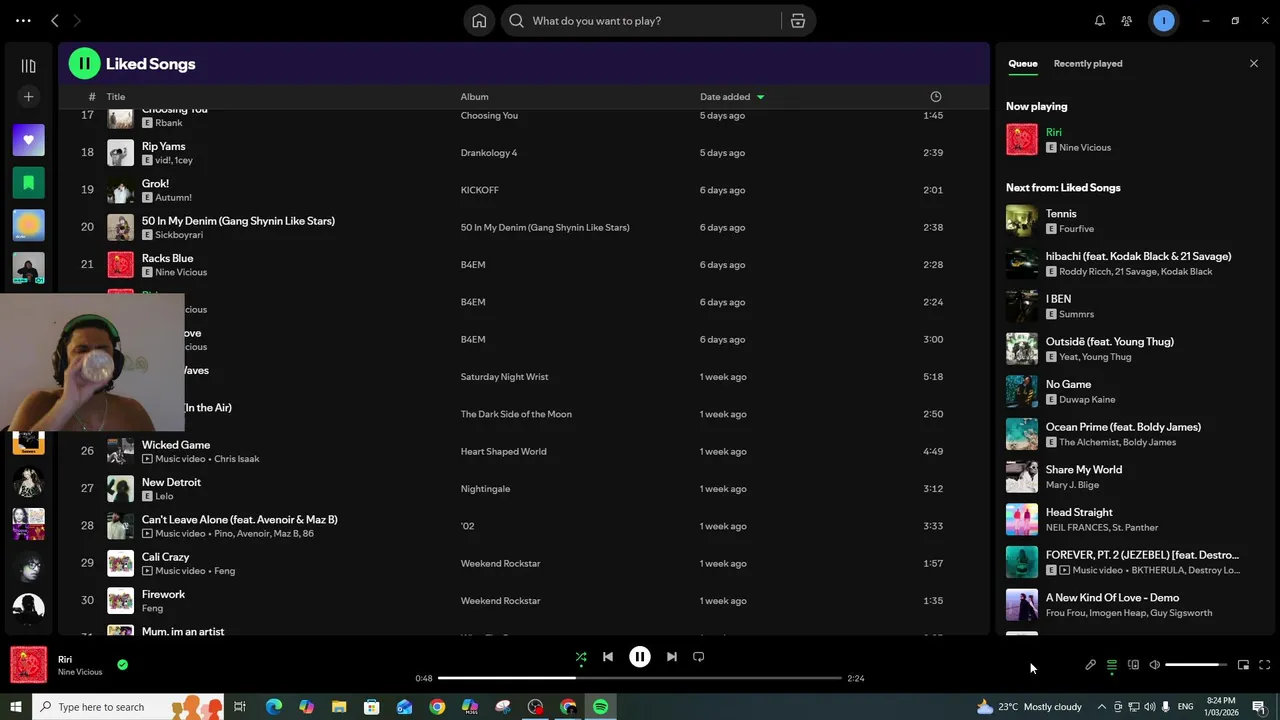
Task: Play the song Rip Yams
Action: 163,146
